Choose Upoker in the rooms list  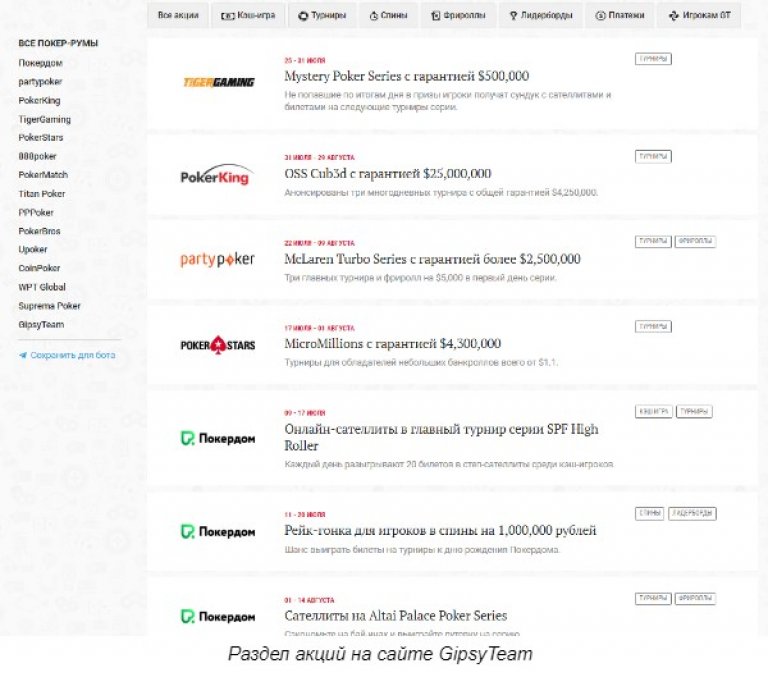[x=33, y=249]
